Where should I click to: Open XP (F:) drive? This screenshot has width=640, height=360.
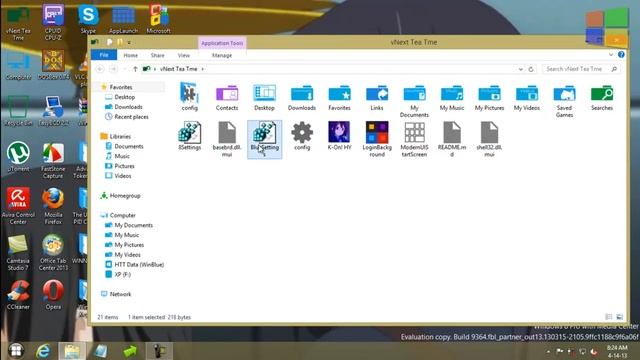click(x=122, y=274)
